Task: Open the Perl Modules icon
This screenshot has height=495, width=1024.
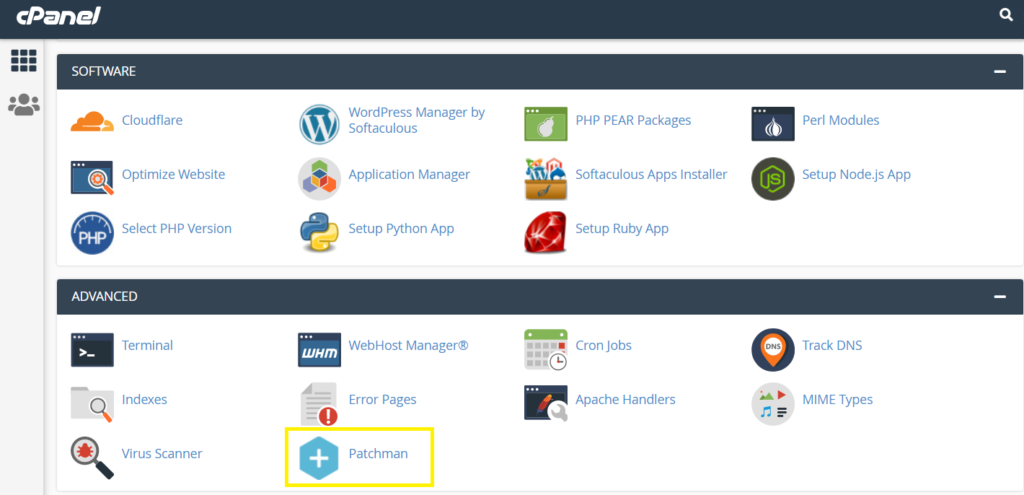Action: [772, 123]
